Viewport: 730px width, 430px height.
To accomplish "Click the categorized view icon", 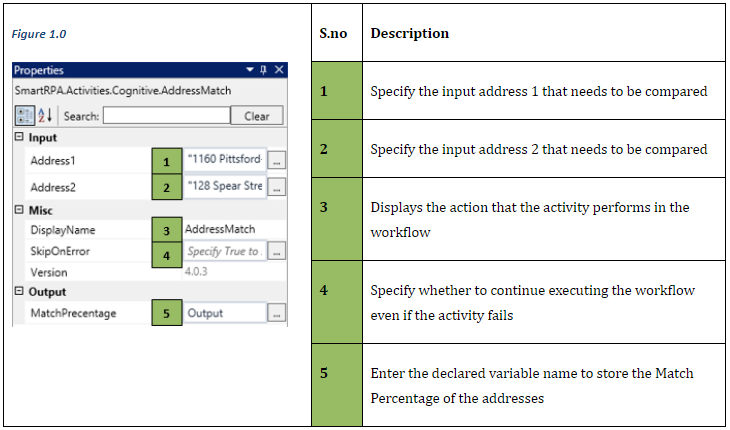I will click(x=23, y=116).
